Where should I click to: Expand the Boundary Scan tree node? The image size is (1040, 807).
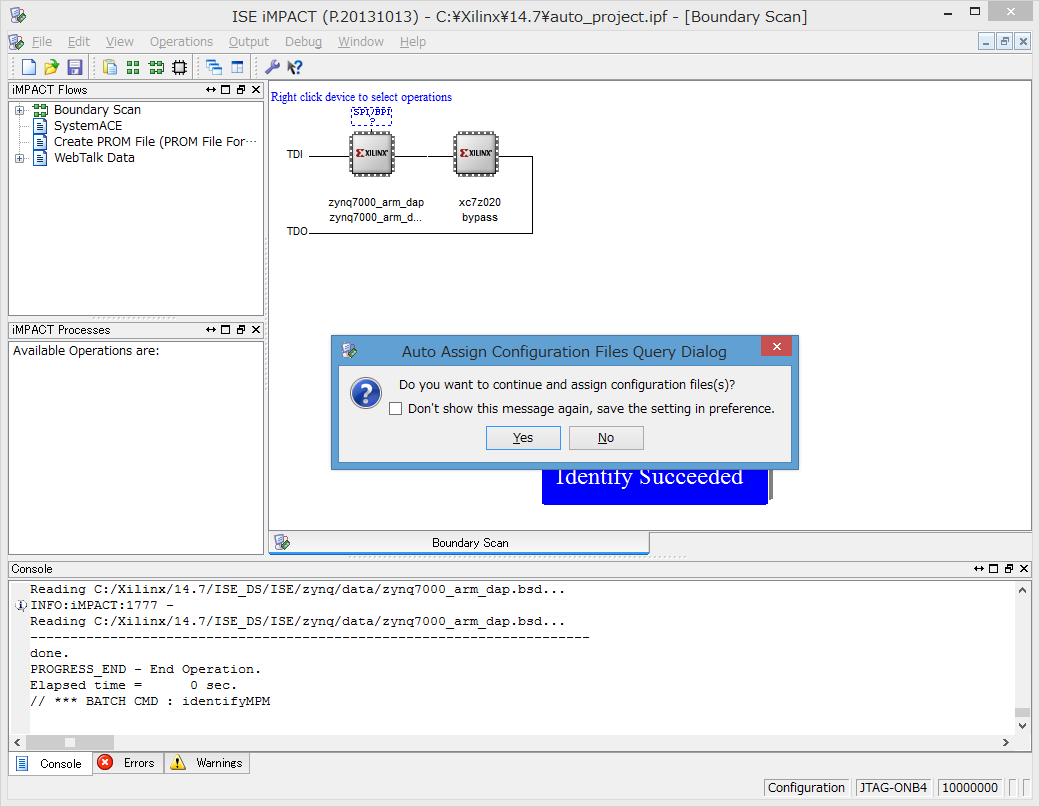tap(19, 110)
